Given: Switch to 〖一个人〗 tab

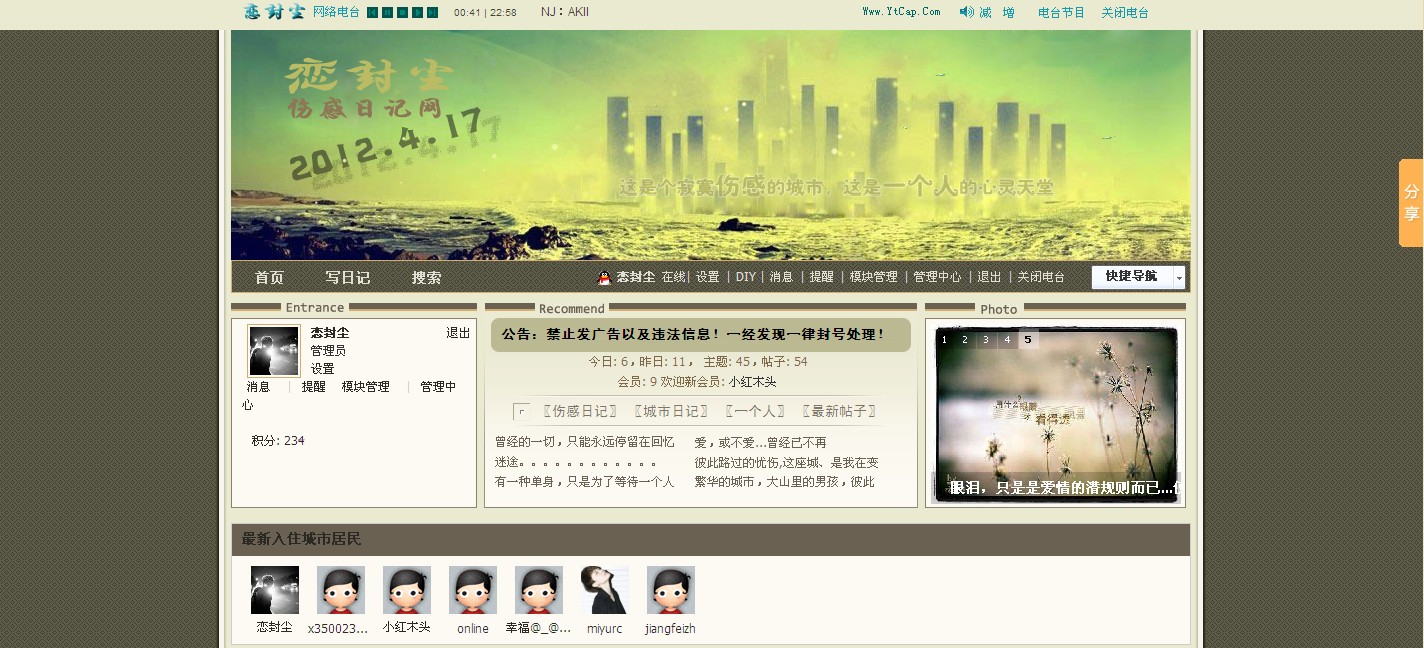Looking at the screenshot, I should 755,411.
